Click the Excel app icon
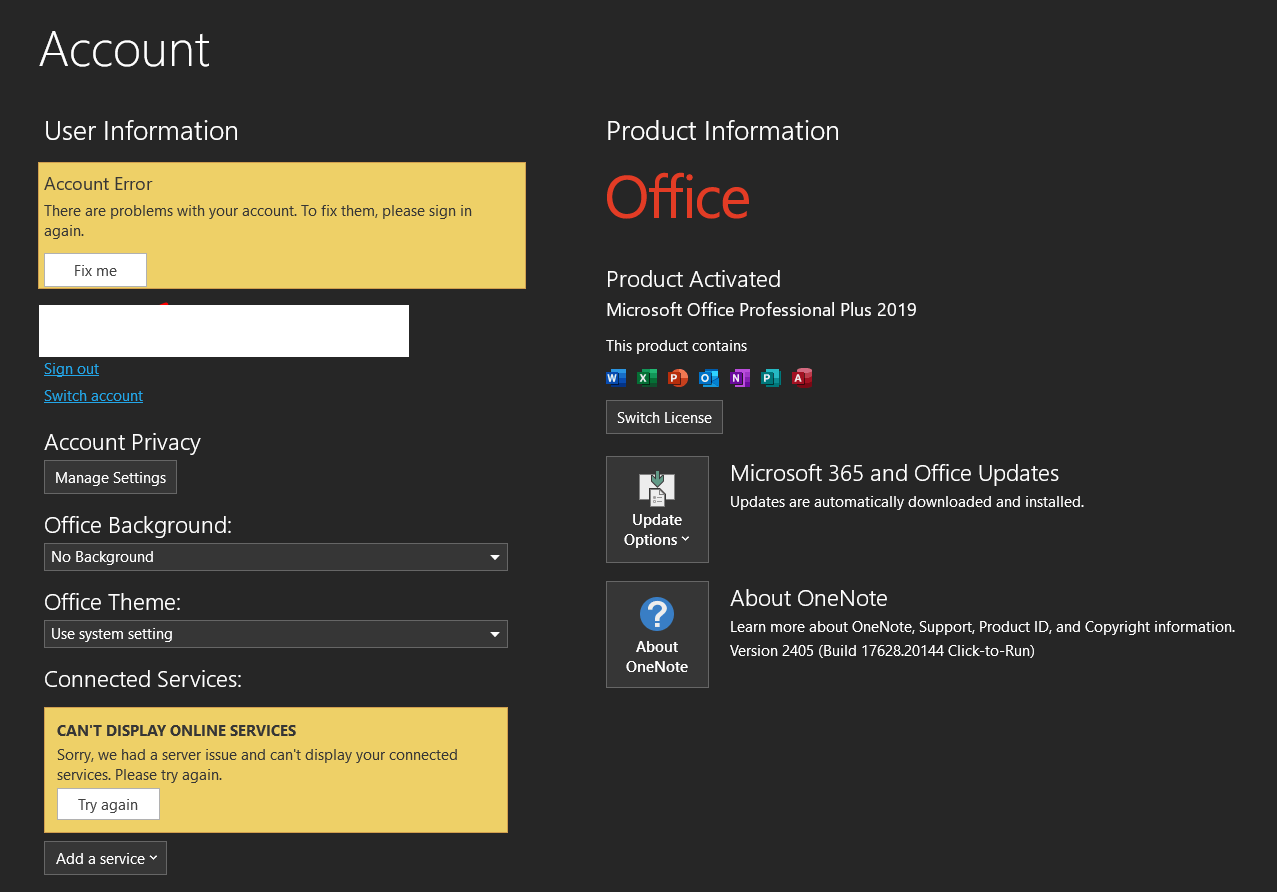Viewport: 1277px width, 892px height. point(647,377)
